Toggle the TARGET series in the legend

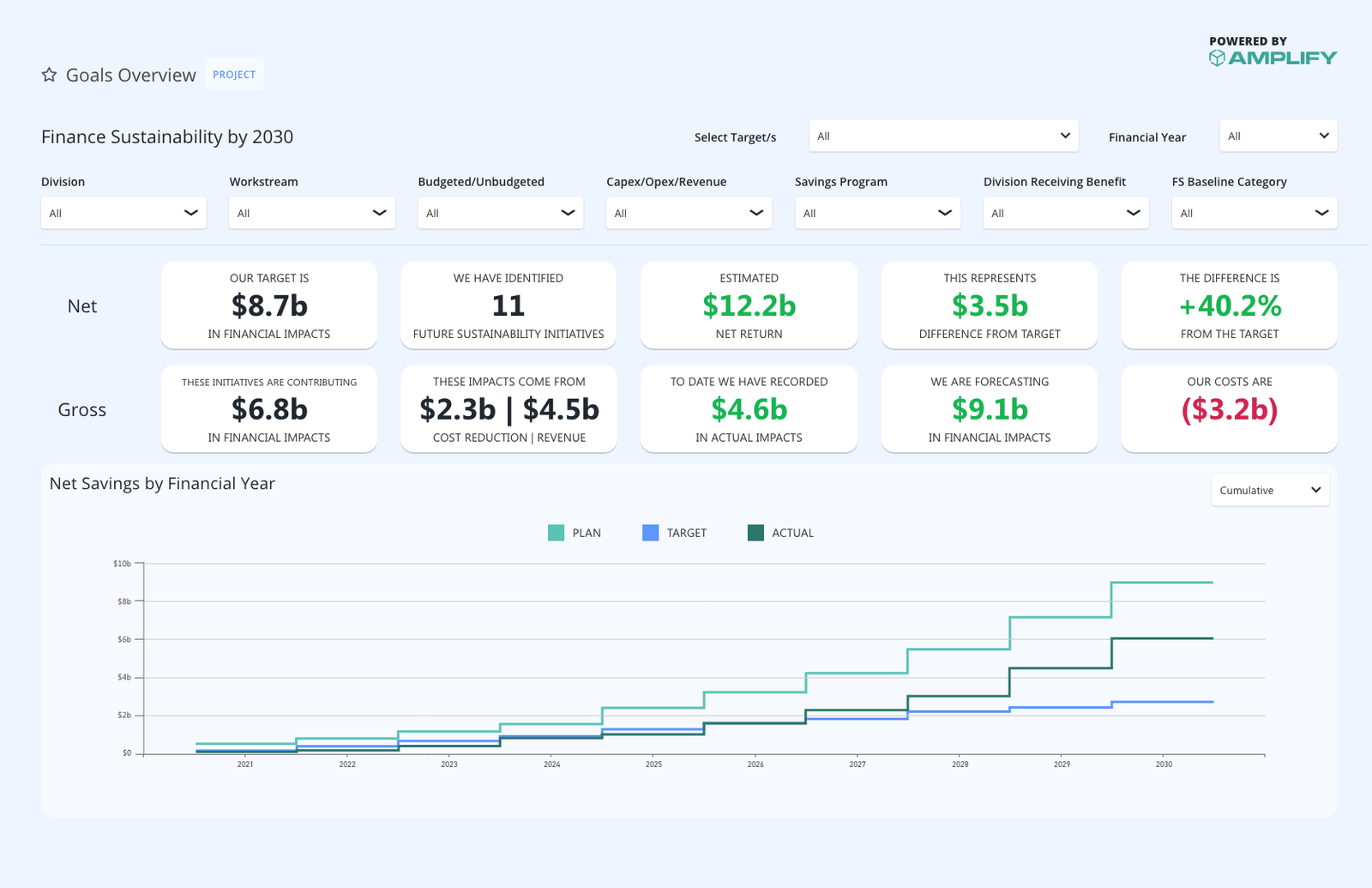click(651, 533)
